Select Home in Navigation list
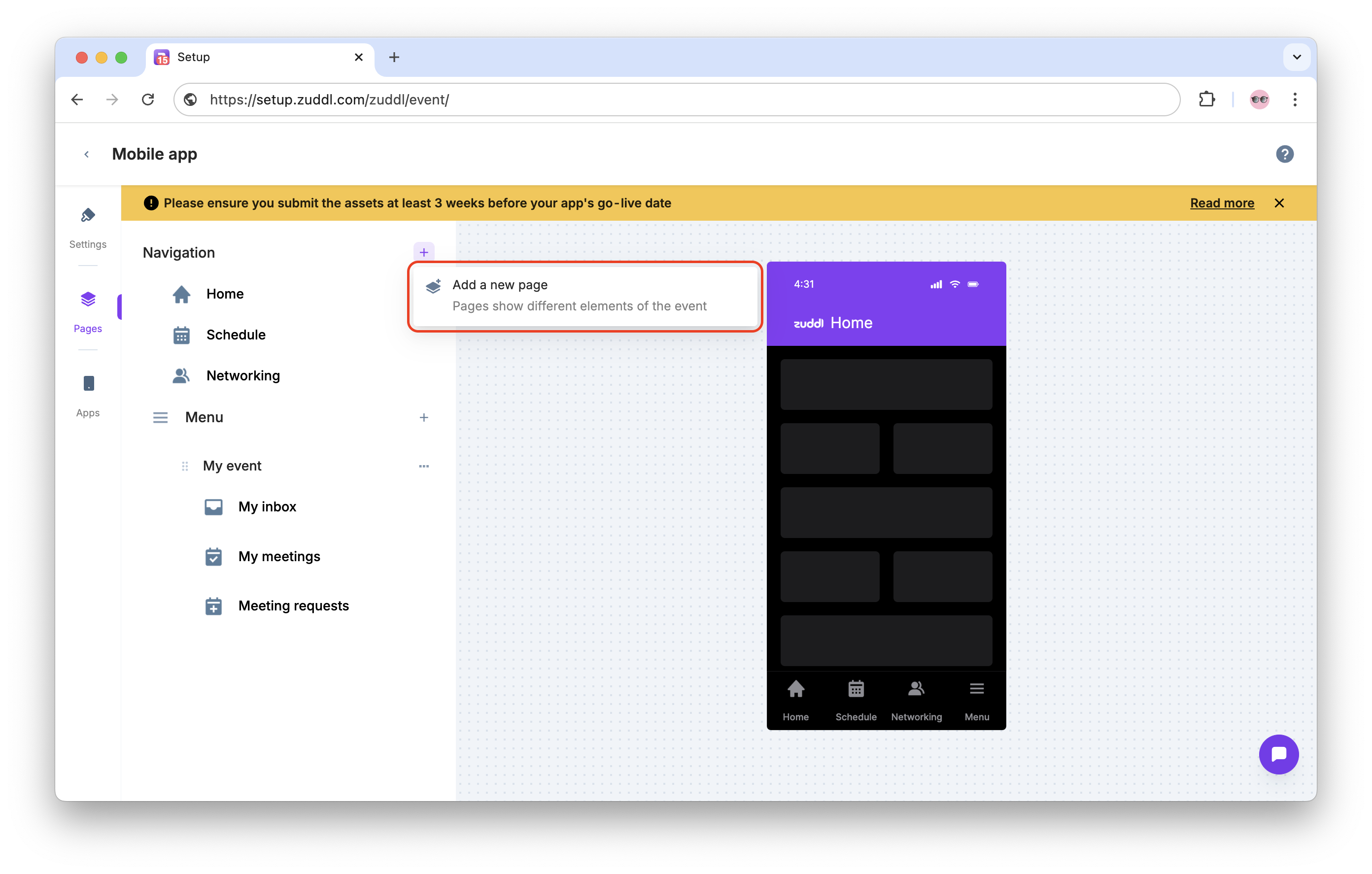The height and width of the screenshot is (874, 1372). tap(225, 294)
